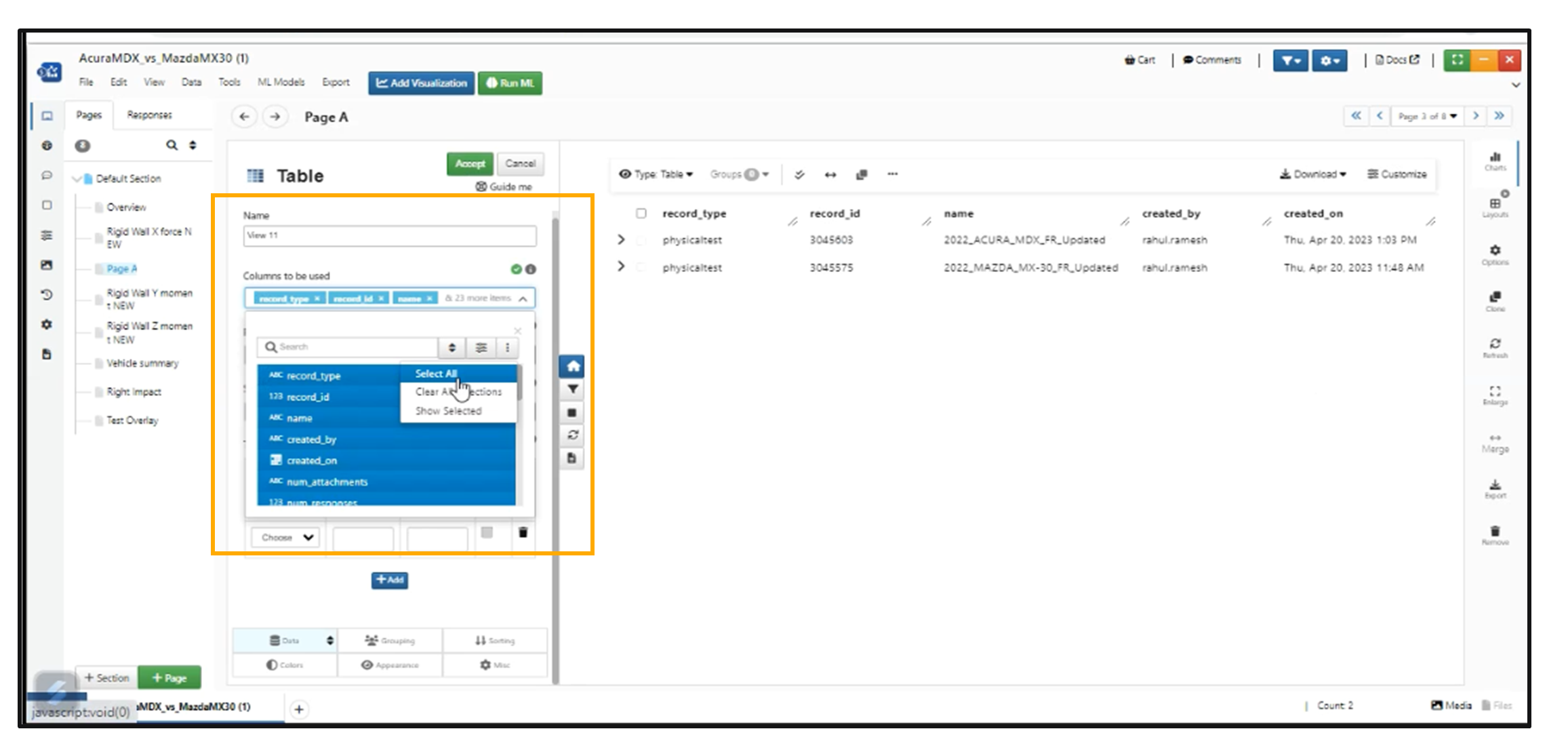Open the Groups dropdown
The image size is (1568, 748).
coord(740,174)
